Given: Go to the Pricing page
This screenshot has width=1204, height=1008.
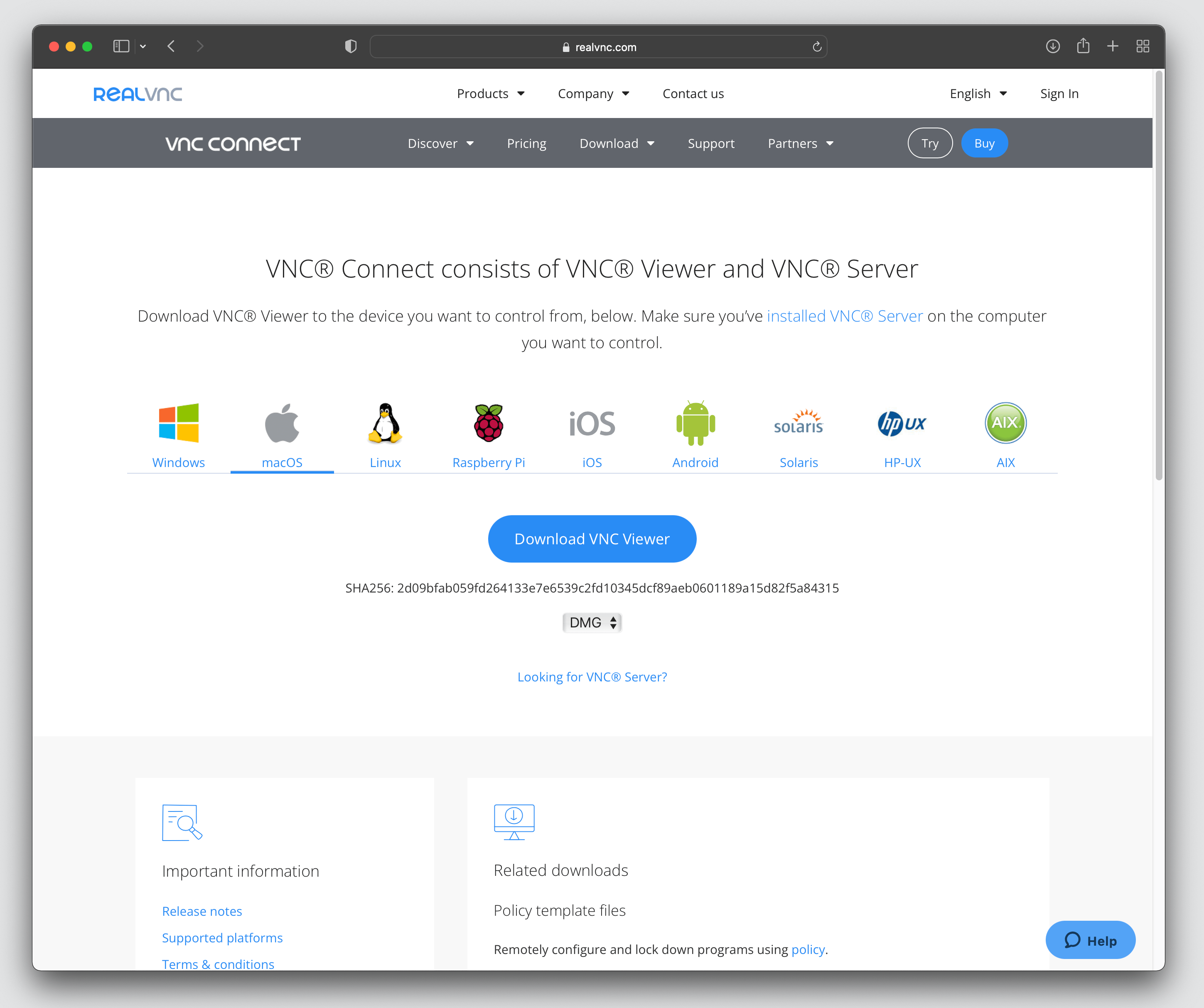Looking at the screenshot, I should click(x=526, y=143).
